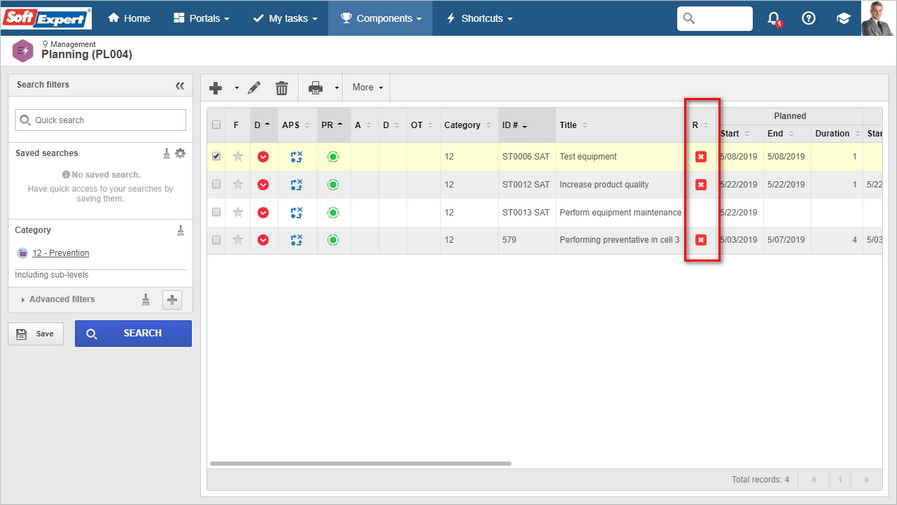Star the Increase product quality row
Viewport: 897px width, 505px height.
[x=238, y=184]
